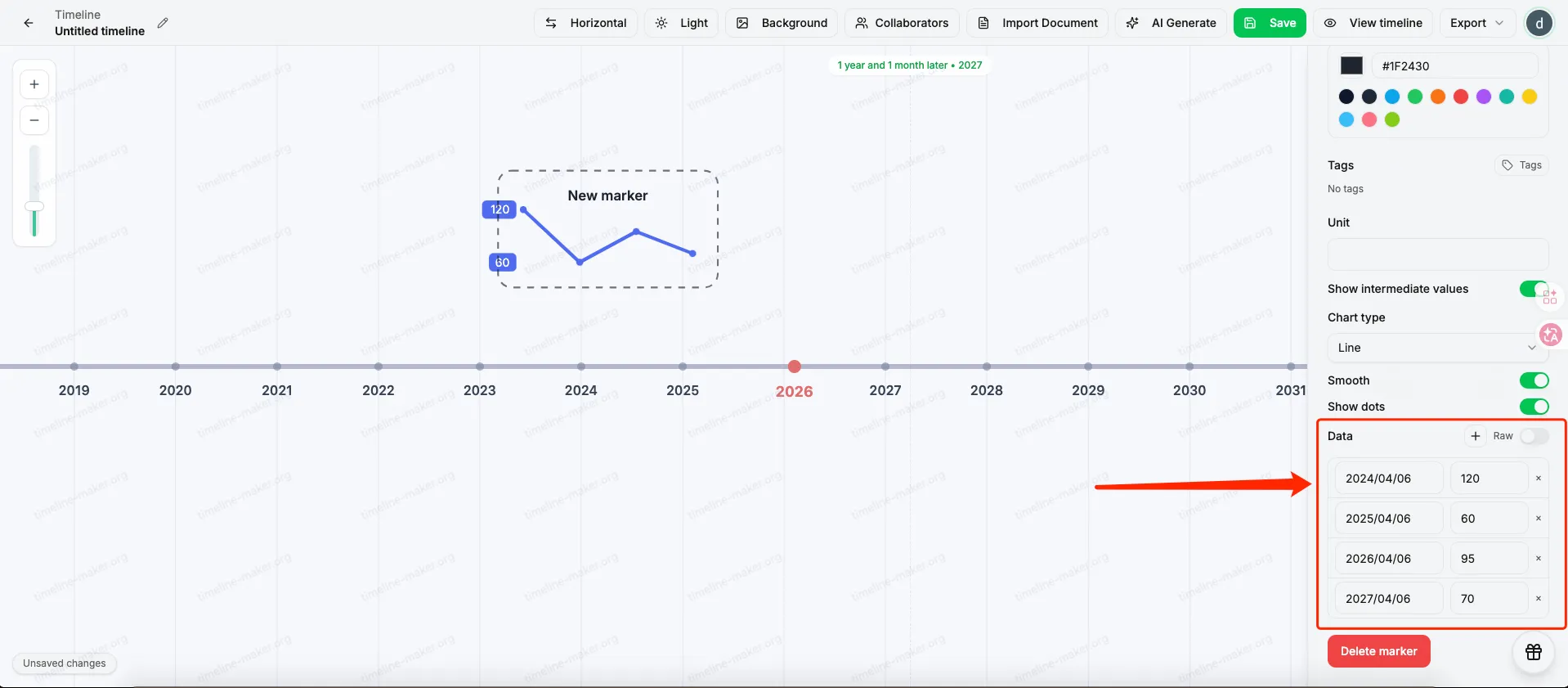The width and height of the screenshot is (1568, 688).
Task: Select the light blue color swatch
Action: coord(1346,119)
